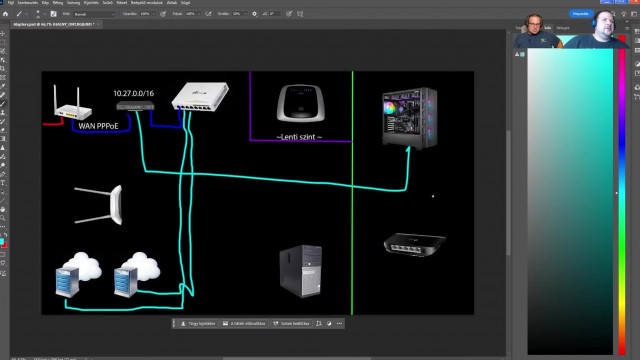640x360 pixels.
Task: Click the canvas vertical scrollbar
Action: click(509, 192)
